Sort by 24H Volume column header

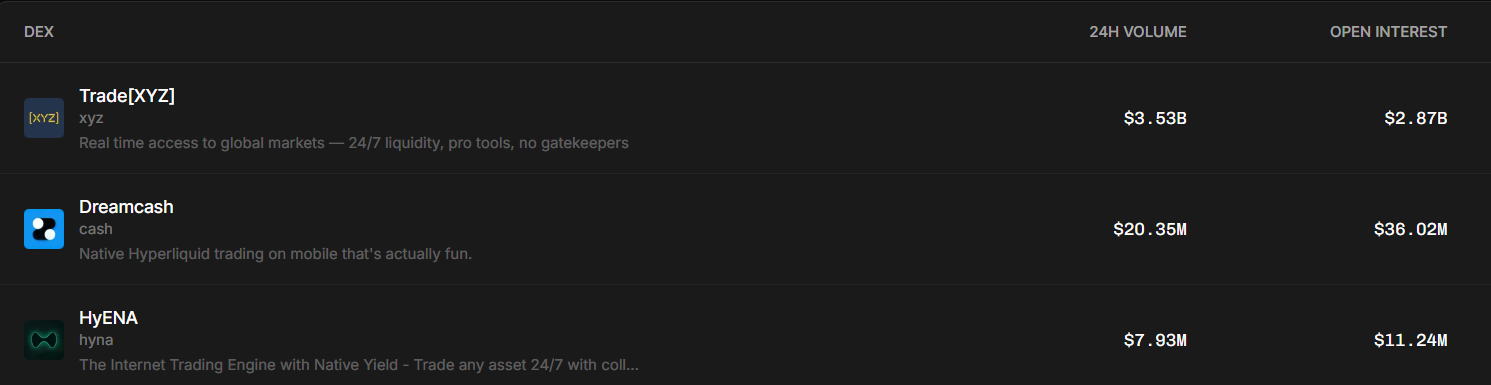coord(1138,32)
